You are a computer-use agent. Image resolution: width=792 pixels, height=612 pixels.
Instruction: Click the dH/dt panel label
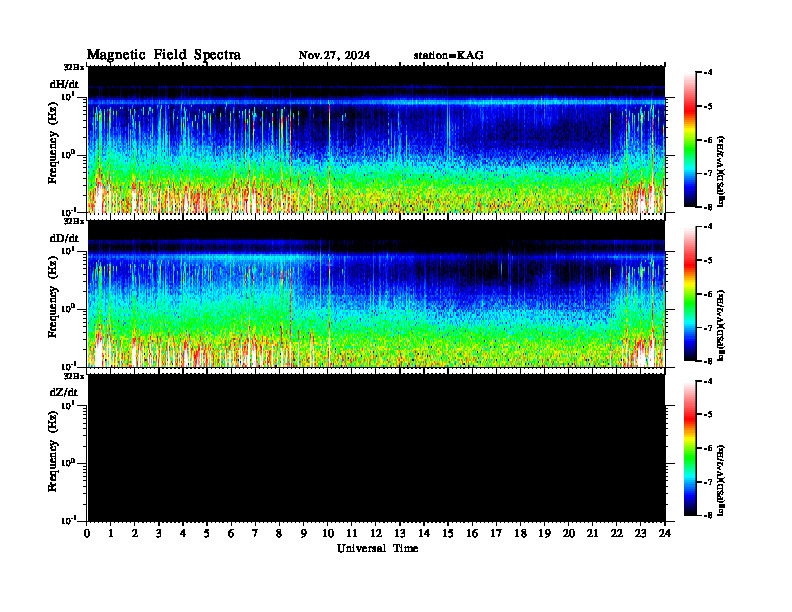(x=64, y=84)
